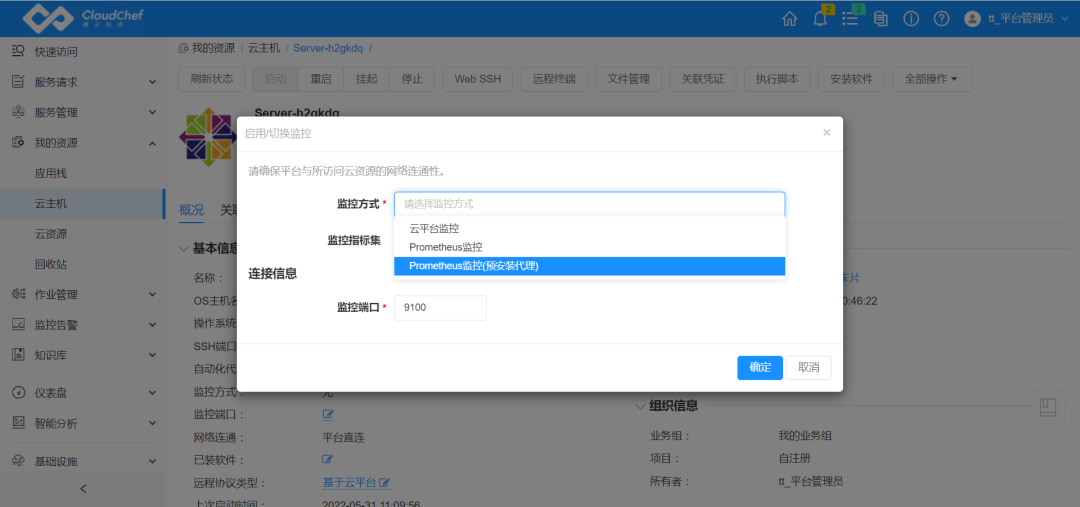Collapse the 我的资源 menu chevron
The width and height of the screenshot is (1080, 507).
tap(152, 143)
